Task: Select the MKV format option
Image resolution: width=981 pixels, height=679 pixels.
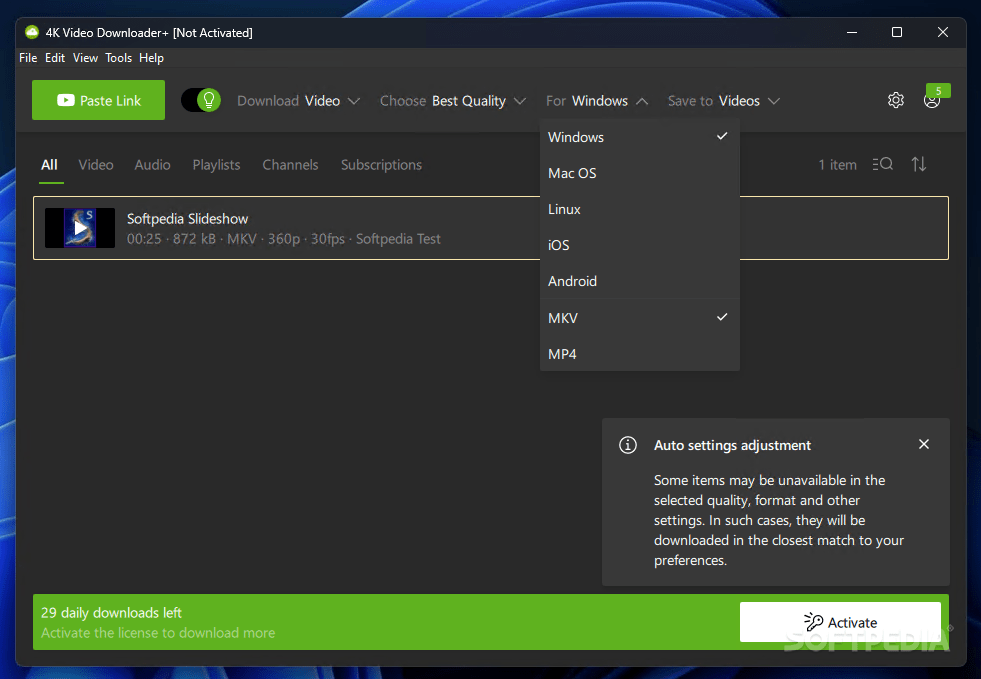Action: [639, 318]
